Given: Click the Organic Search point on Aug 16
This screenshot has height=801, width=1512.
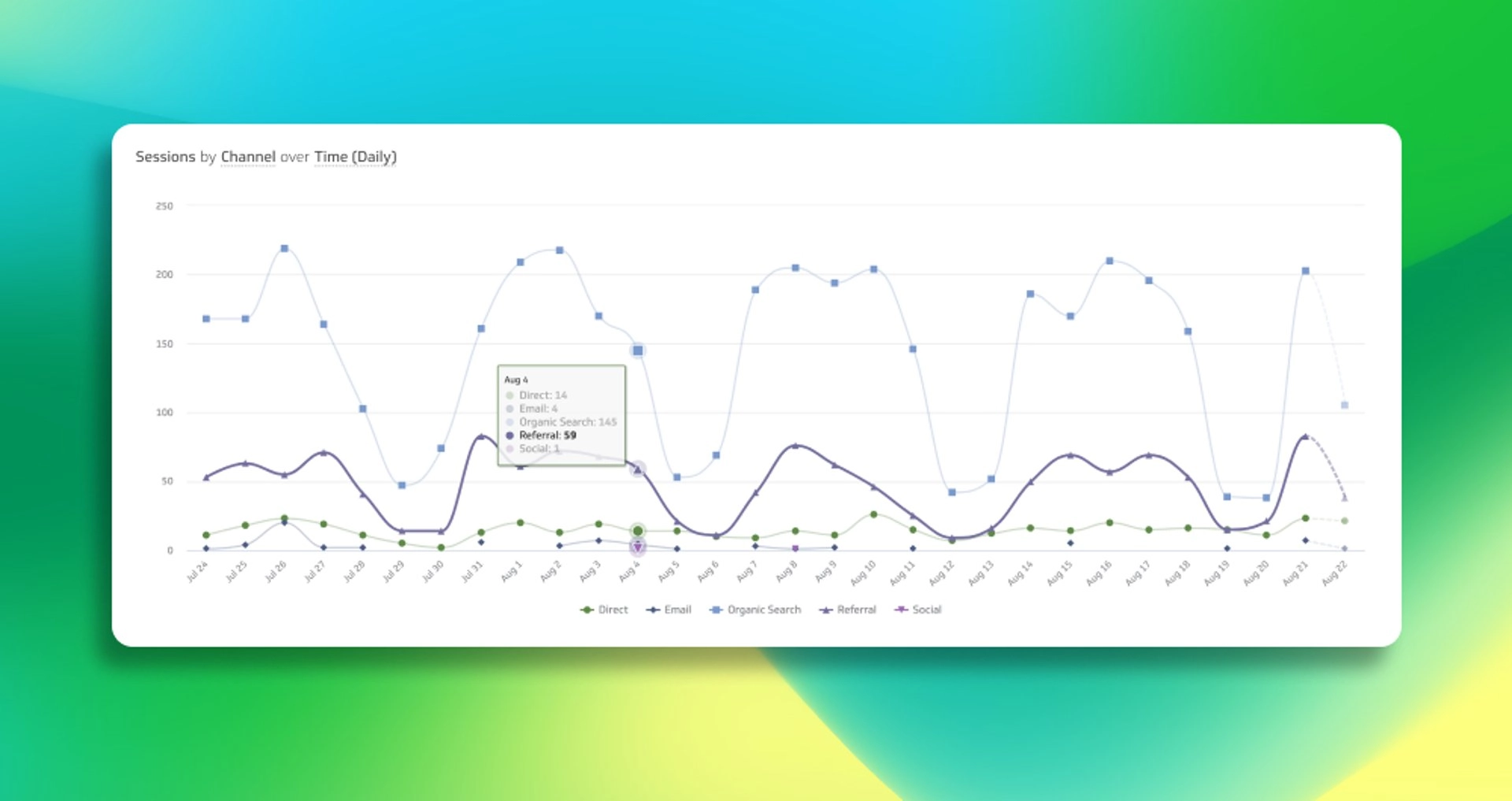Looking at the screenshot, I should pyautogui.click(x=1110, y=261).
